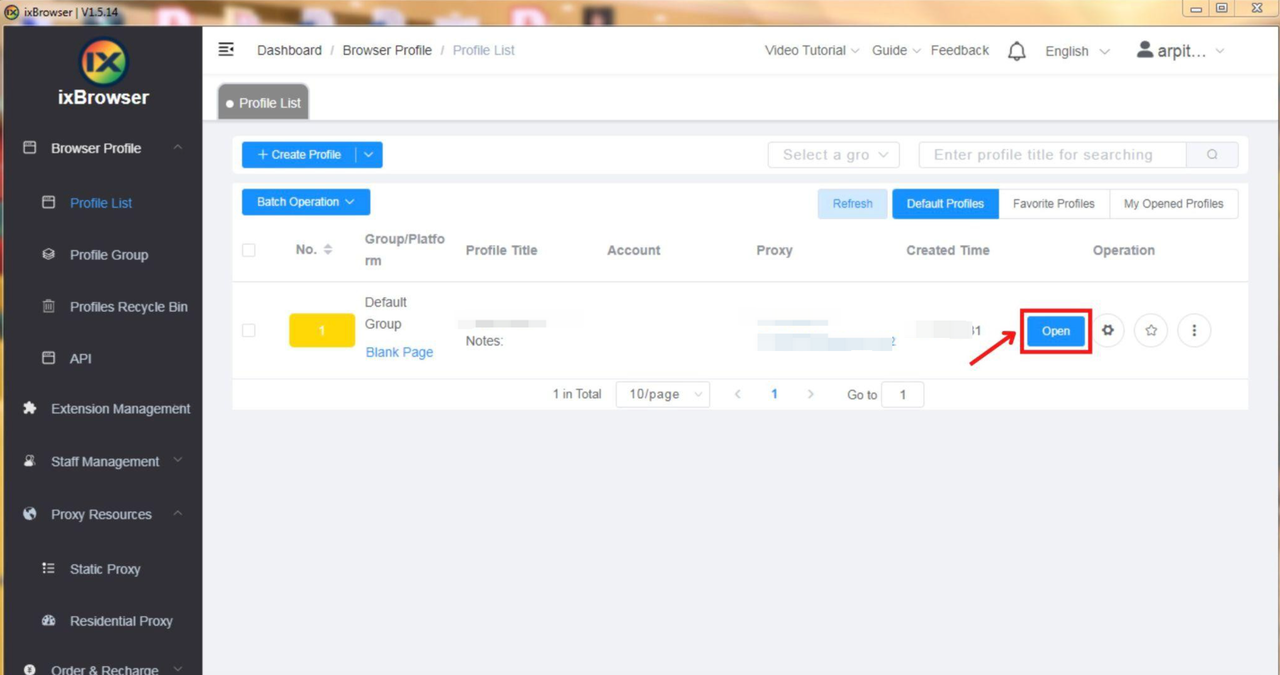
Task: Select page number 1 in pagination
Action: (774, 394)
